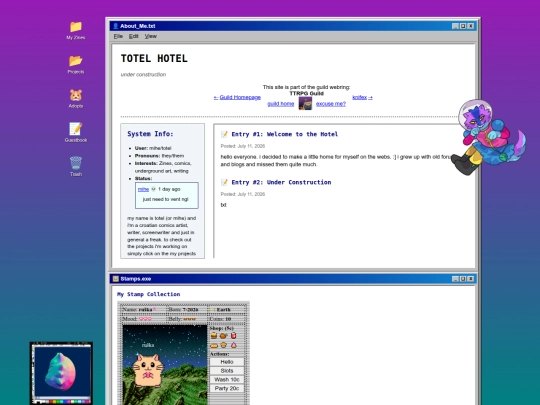Open the Trash bin icon
The width and height of the screenshot is (540, 405).
pos(76,163)
